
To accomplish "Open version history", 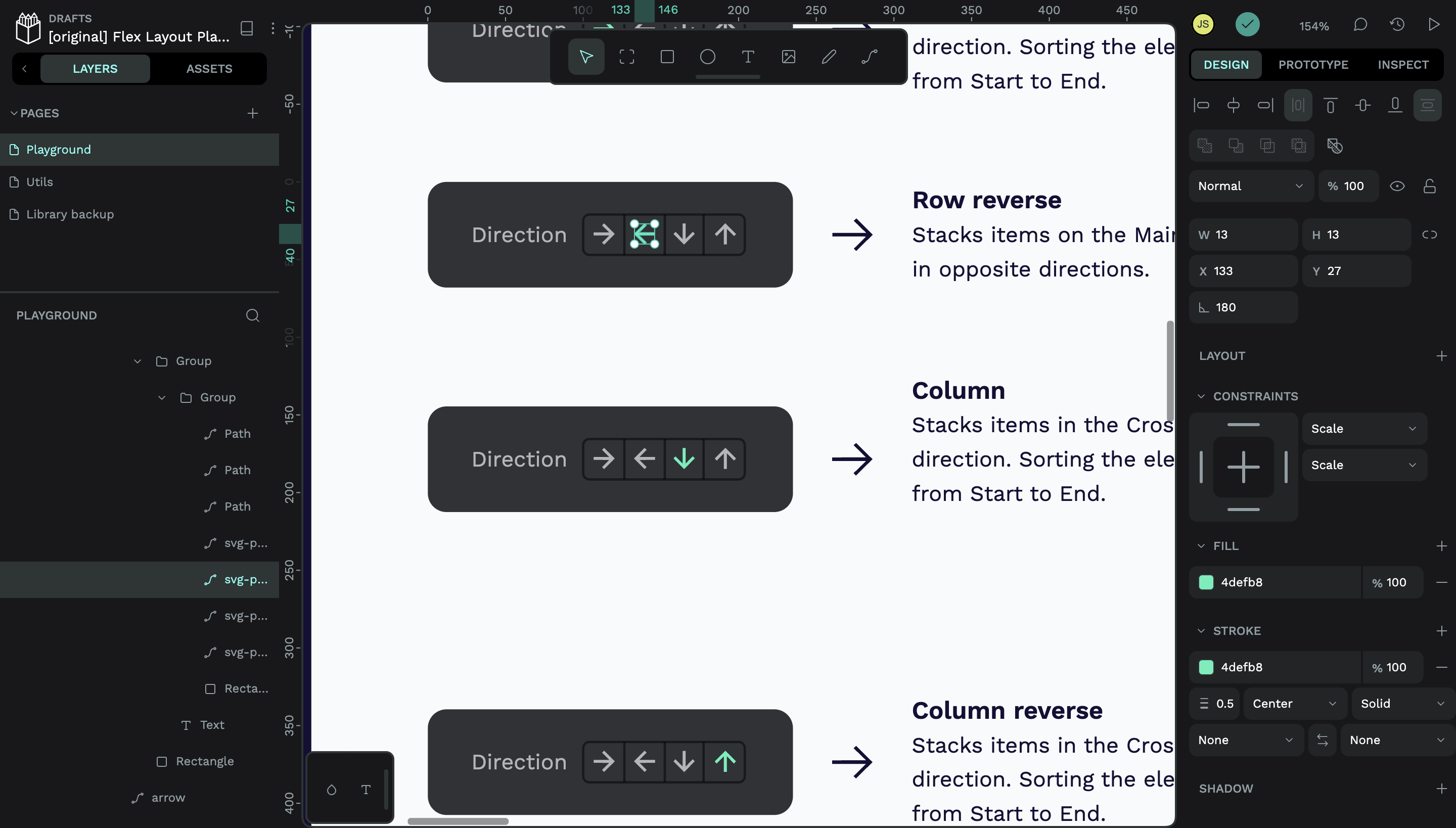I will [x=1397, y=24].
